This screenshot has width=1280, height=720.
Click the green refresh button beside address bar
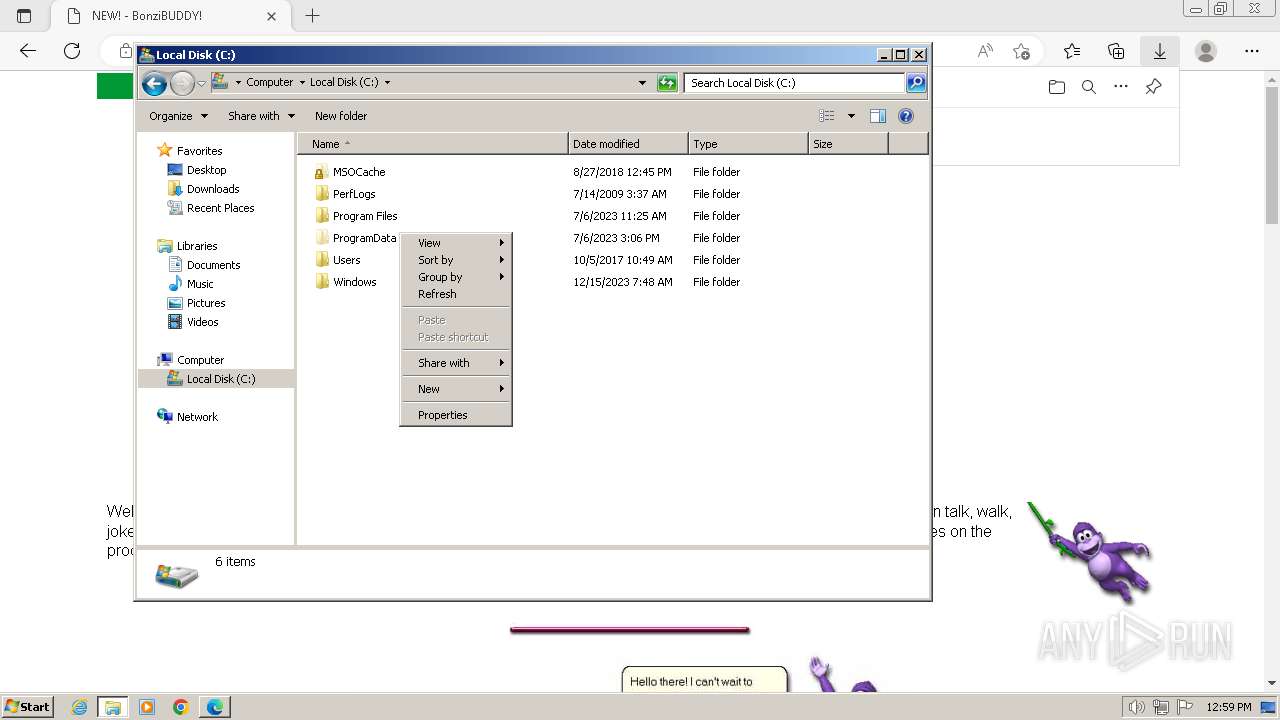(667, 83)
